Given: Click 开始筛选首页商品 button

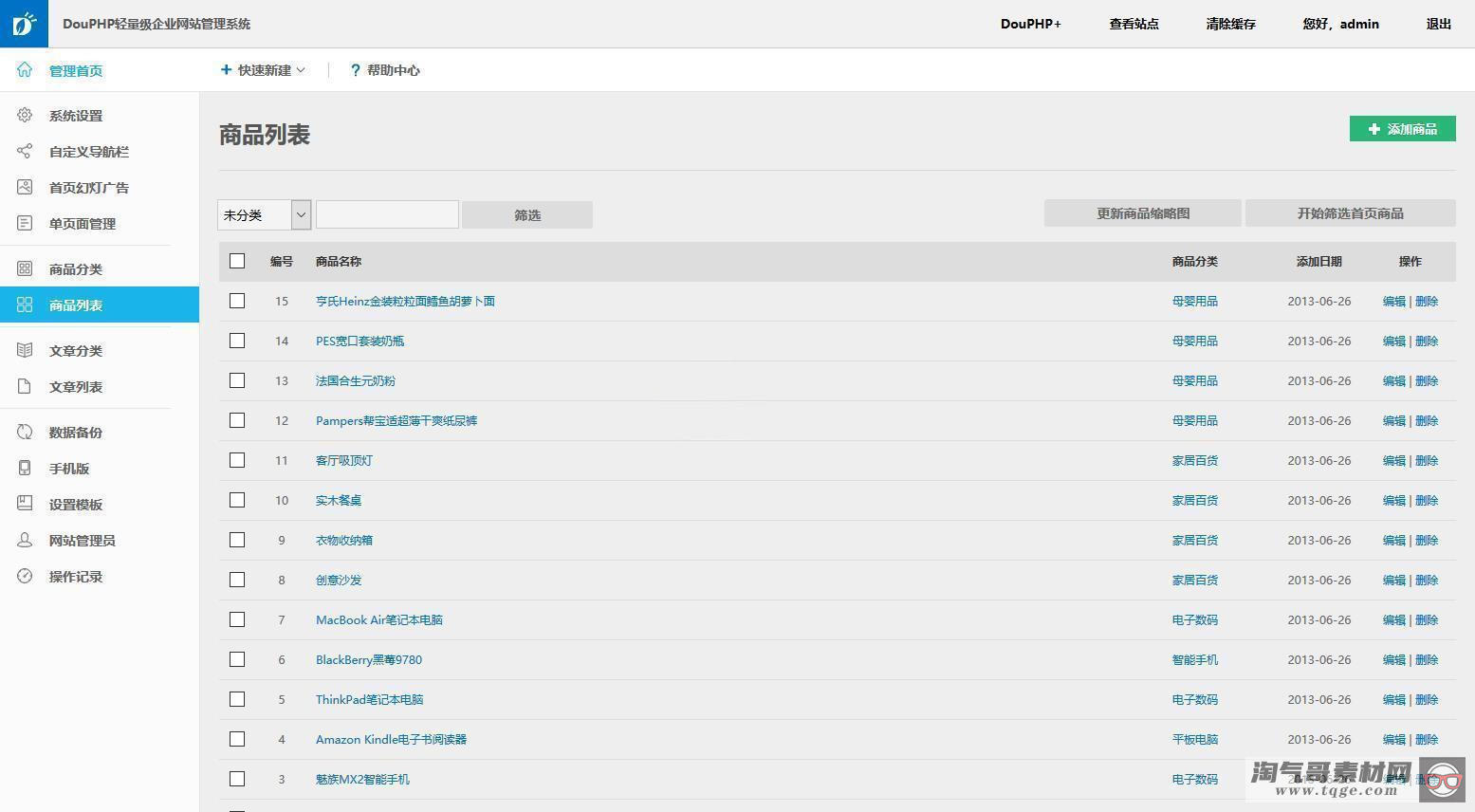Looking at the screenshot, I should [1351, 213].
